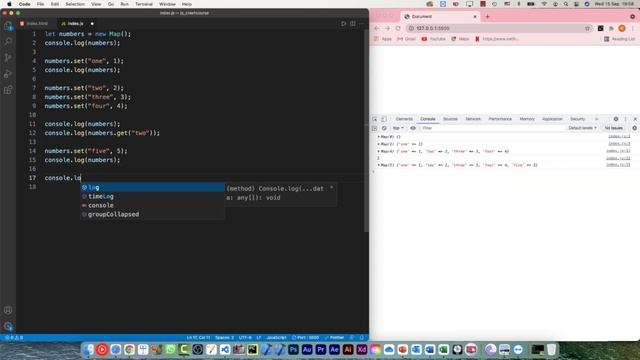This screenshot has height=360, width=640.
Task: Switch to the Elements DevTools tab
Action: (x=404, y=119)
